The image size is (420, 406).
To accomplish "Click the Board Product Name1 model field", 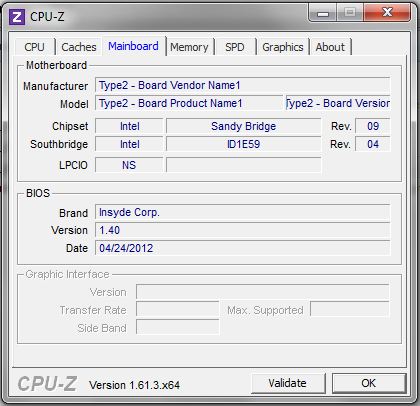I will tap(189, 103).
